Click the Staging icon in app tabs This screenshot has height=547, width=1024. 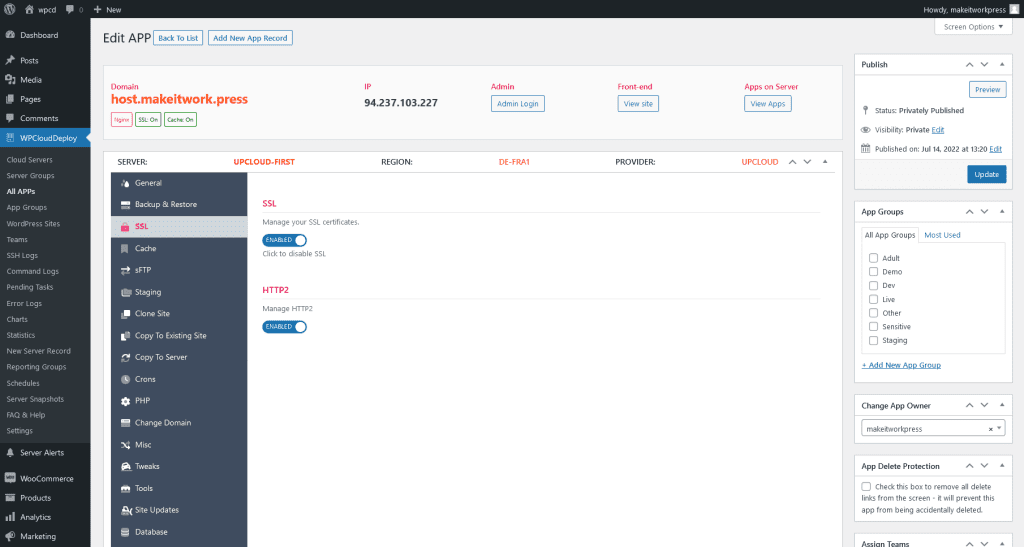tap(126, 292)
